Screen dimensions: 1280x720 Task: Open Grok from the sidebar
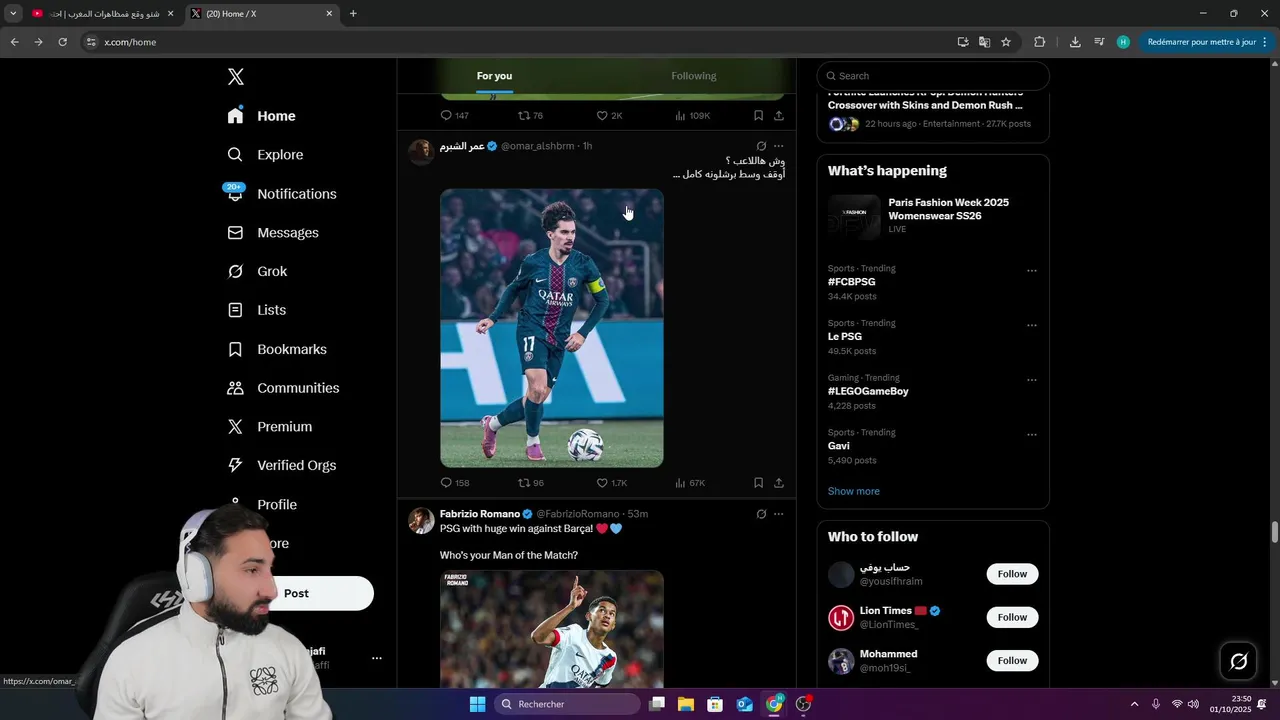click(257, 272)
